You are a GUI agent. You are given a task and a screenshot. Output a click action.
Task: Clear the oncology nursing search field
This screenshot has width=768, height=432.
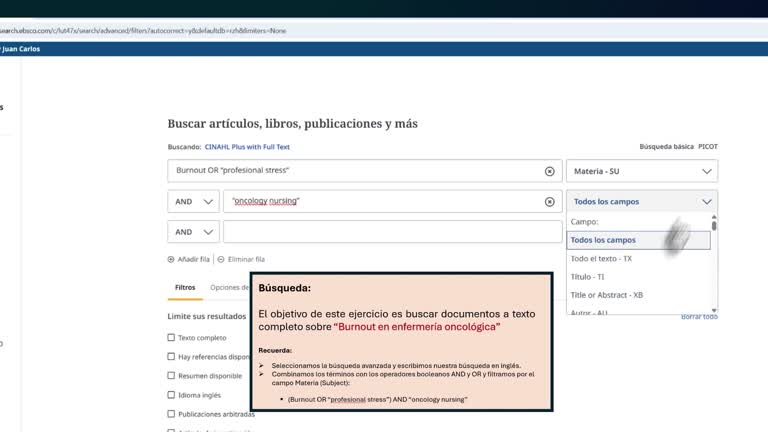(x=550, y=201)
